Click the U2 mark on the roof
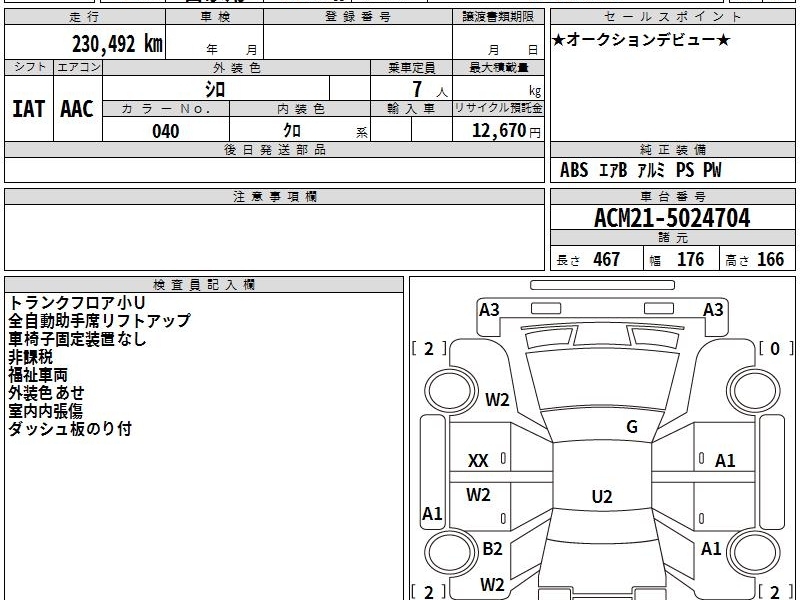800x600 pixels. [602, 496]
